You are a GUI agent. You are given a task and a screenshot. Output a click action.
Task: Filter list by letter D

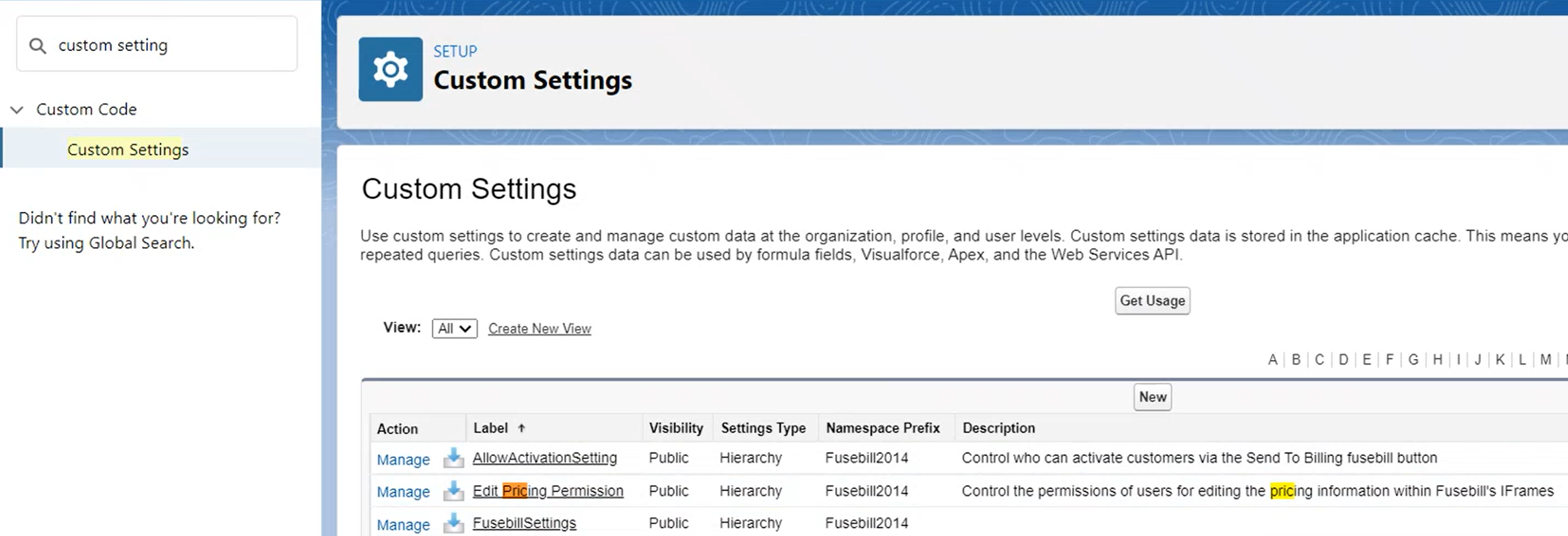tap(1343, 360)
